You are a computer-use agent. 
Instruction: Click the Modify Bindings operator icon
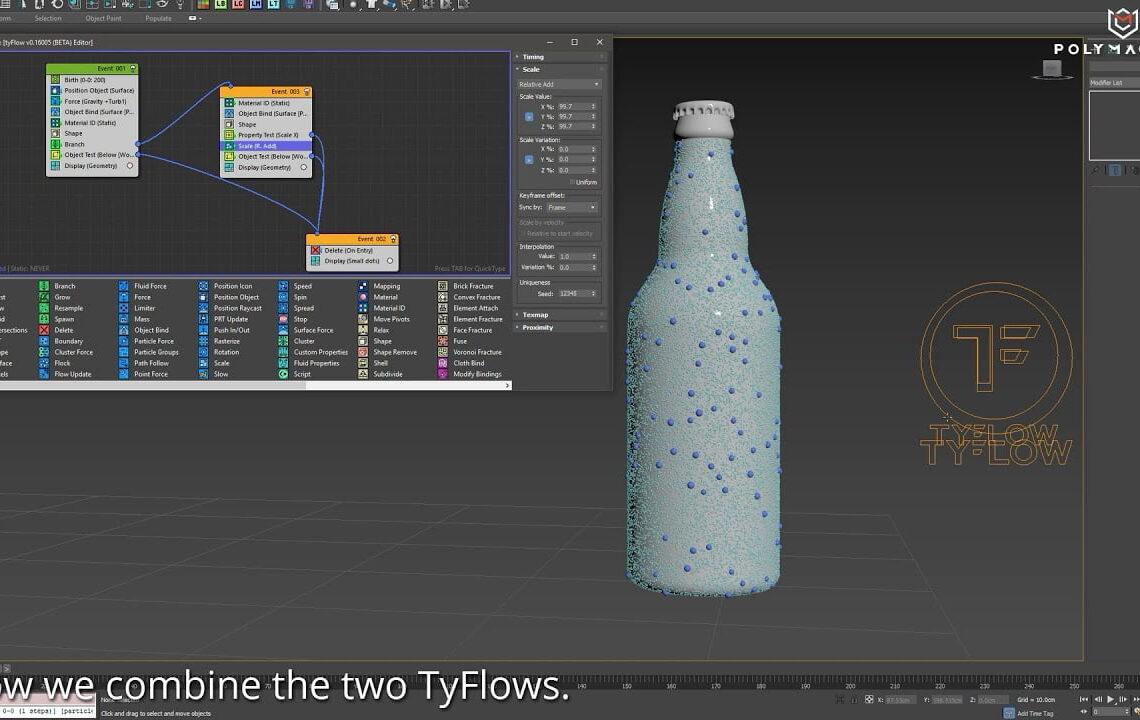tap(443, 374)
